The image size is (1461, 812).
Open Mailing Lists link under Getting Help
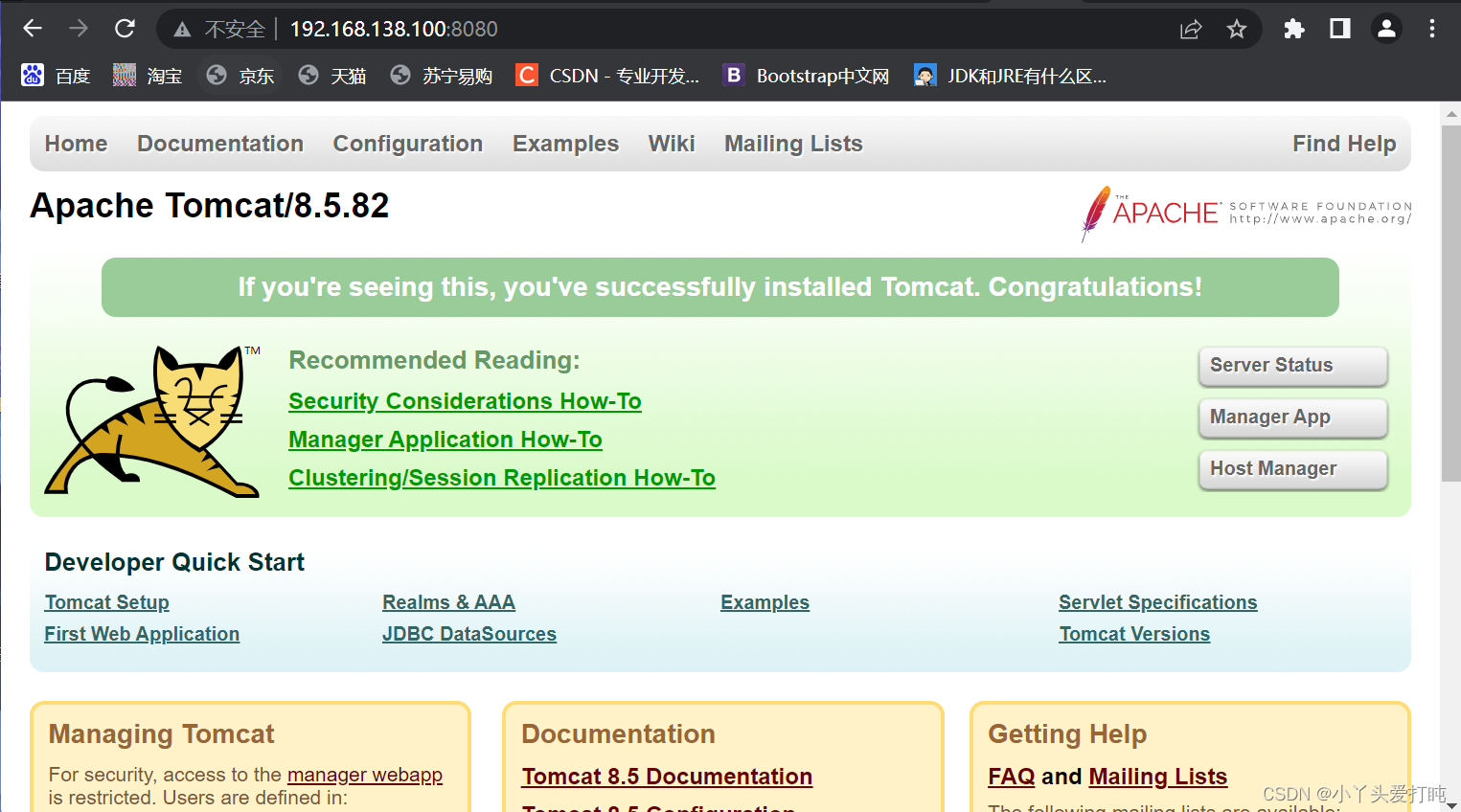1158,777
